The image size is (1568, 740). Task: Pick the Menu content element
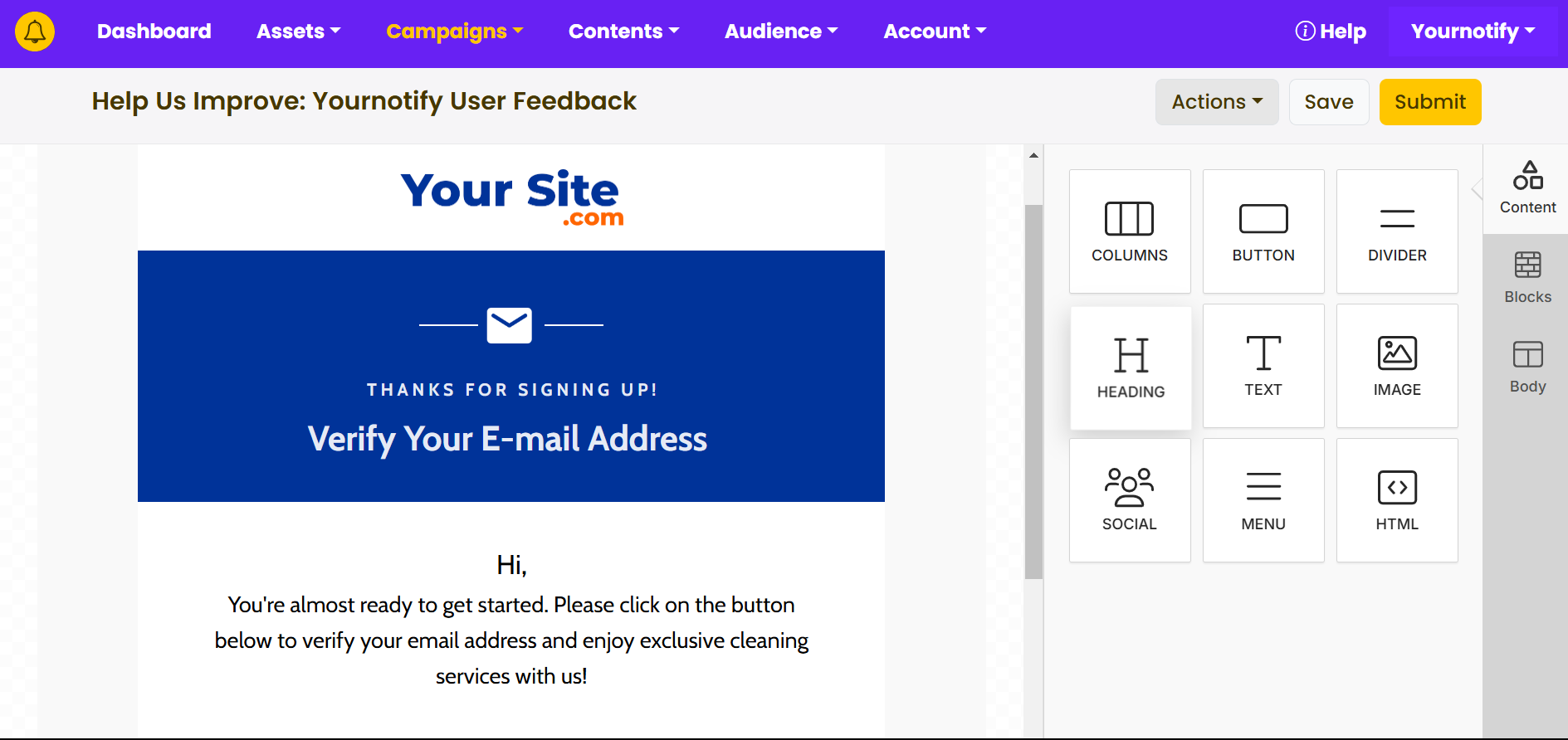click(1263, 500)
